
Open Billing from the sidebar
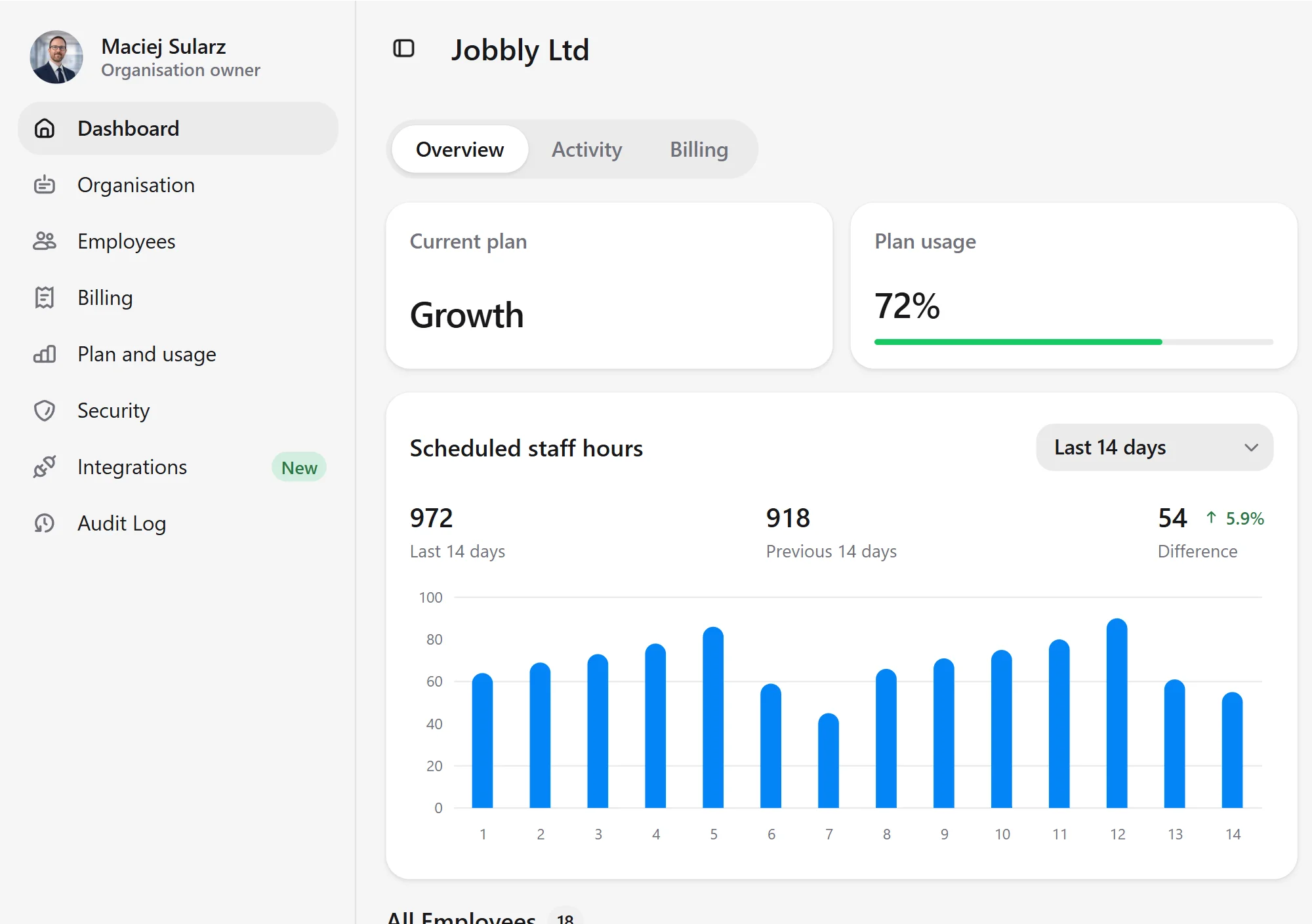tap(178, 298)
